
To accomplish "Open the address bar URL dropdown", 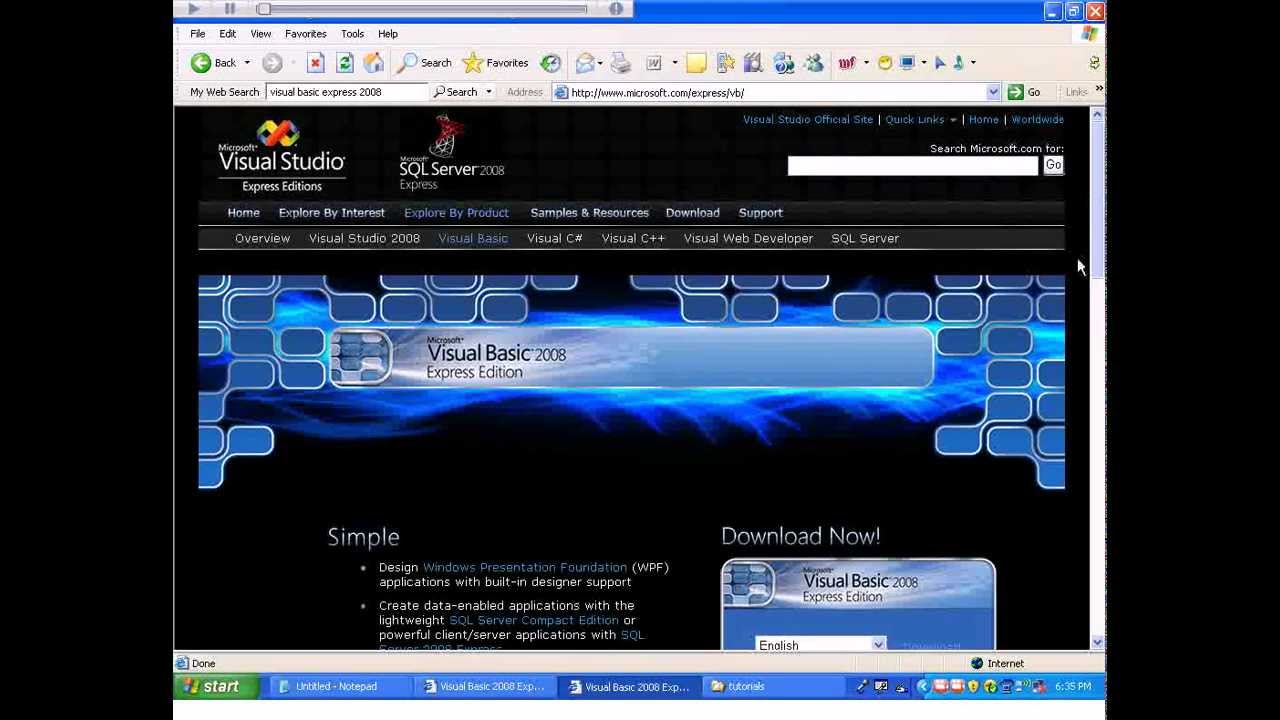I will pos(993,92).
